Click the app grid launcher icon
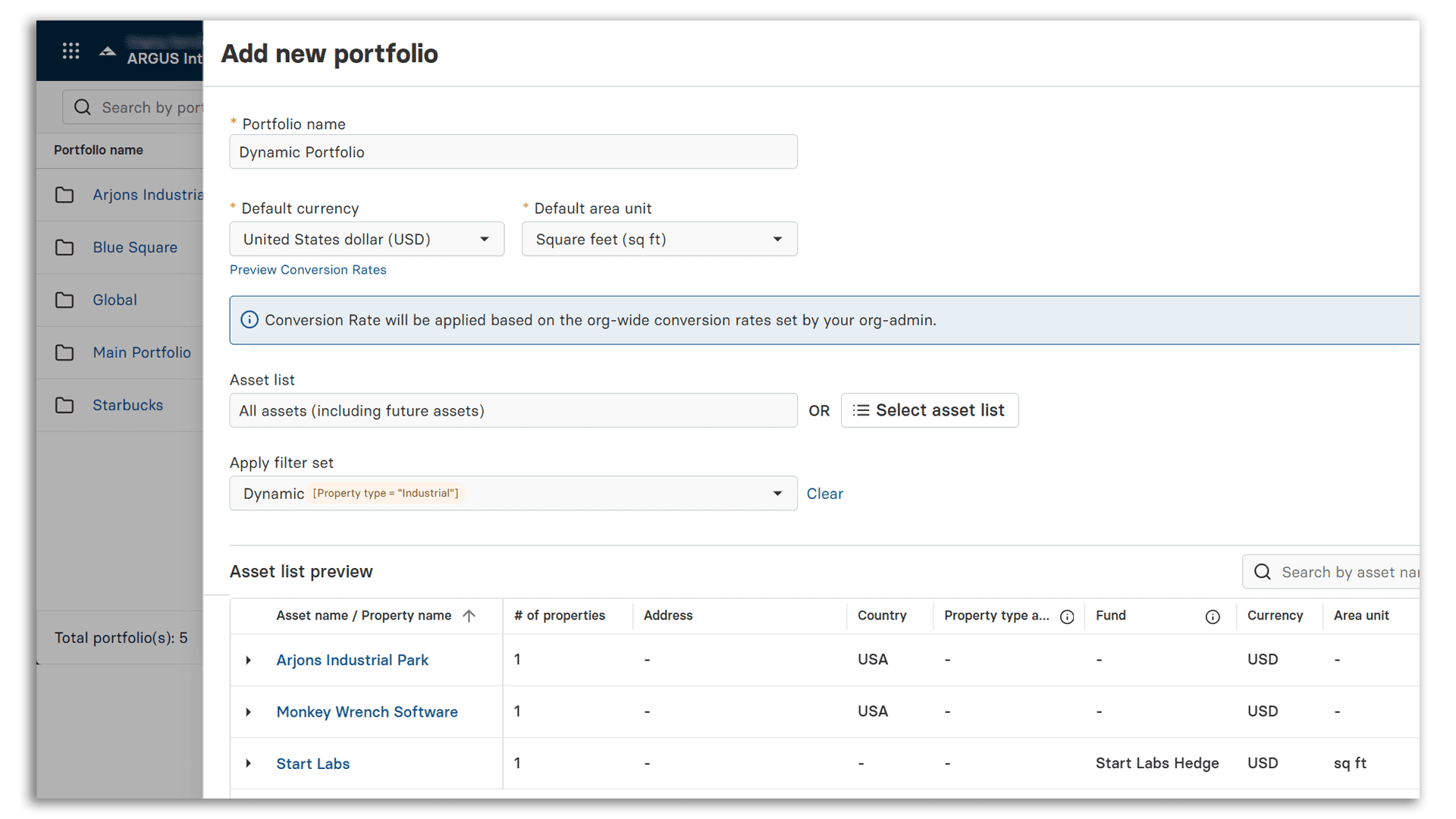 (71, 51)
